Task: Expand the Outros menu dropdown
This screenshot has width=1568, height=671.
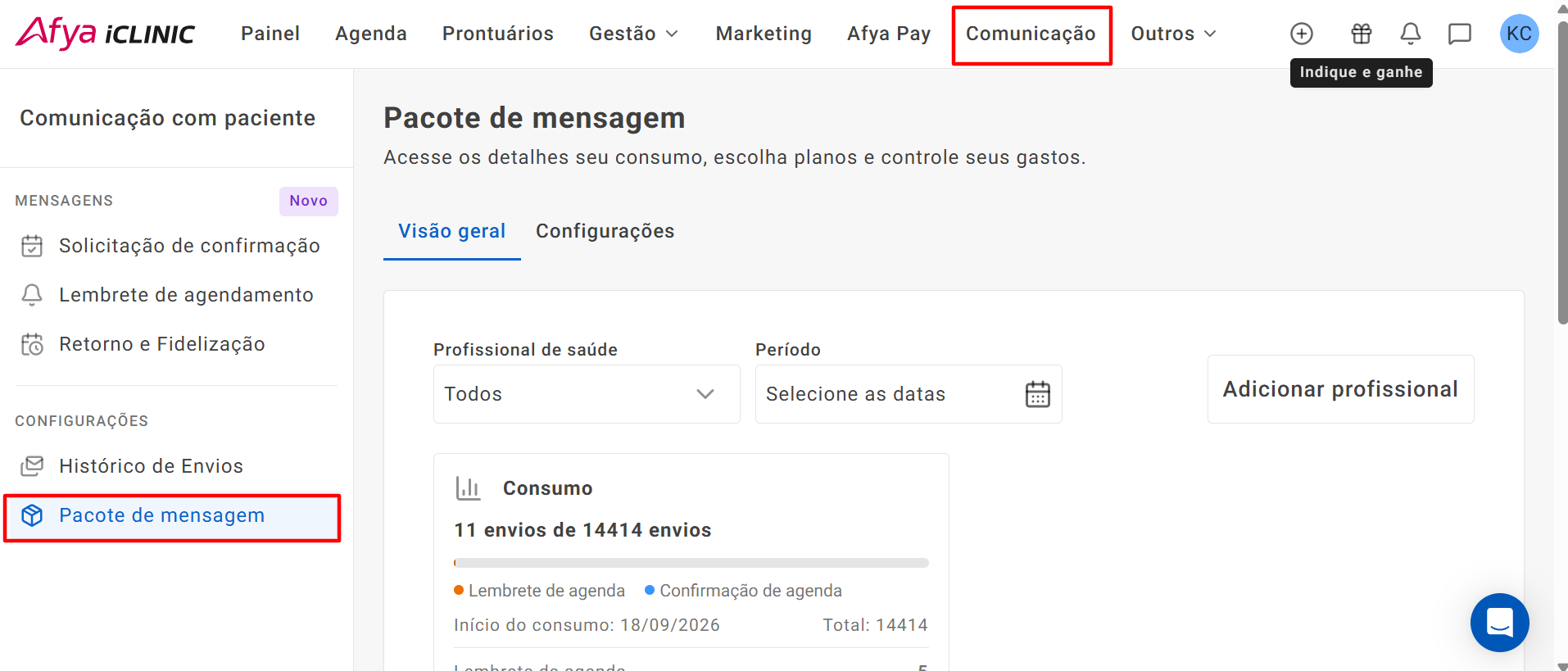Action: coord(1173,34)
